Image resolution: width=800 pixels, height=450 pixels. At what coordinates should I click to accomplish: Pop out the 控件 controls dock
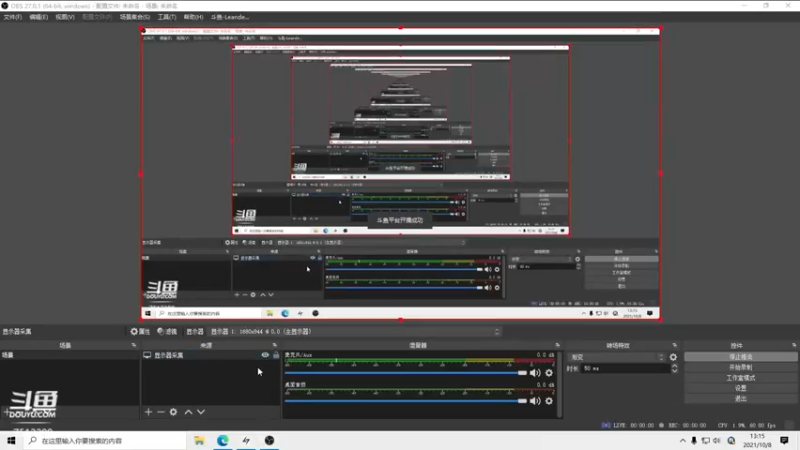[794, 345]
